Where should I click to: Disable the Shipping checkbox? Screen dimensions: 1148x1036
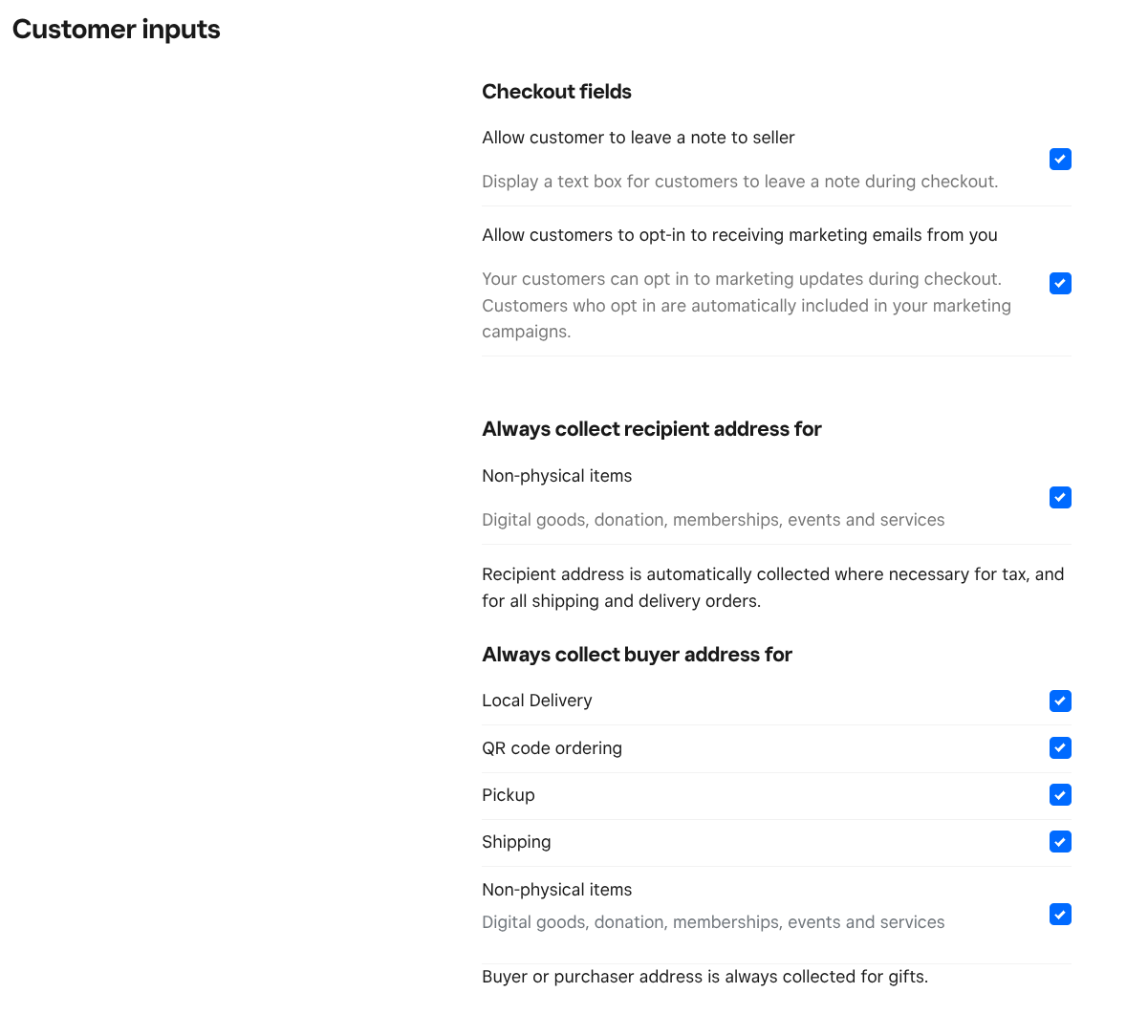click(x=1060, y=842)
